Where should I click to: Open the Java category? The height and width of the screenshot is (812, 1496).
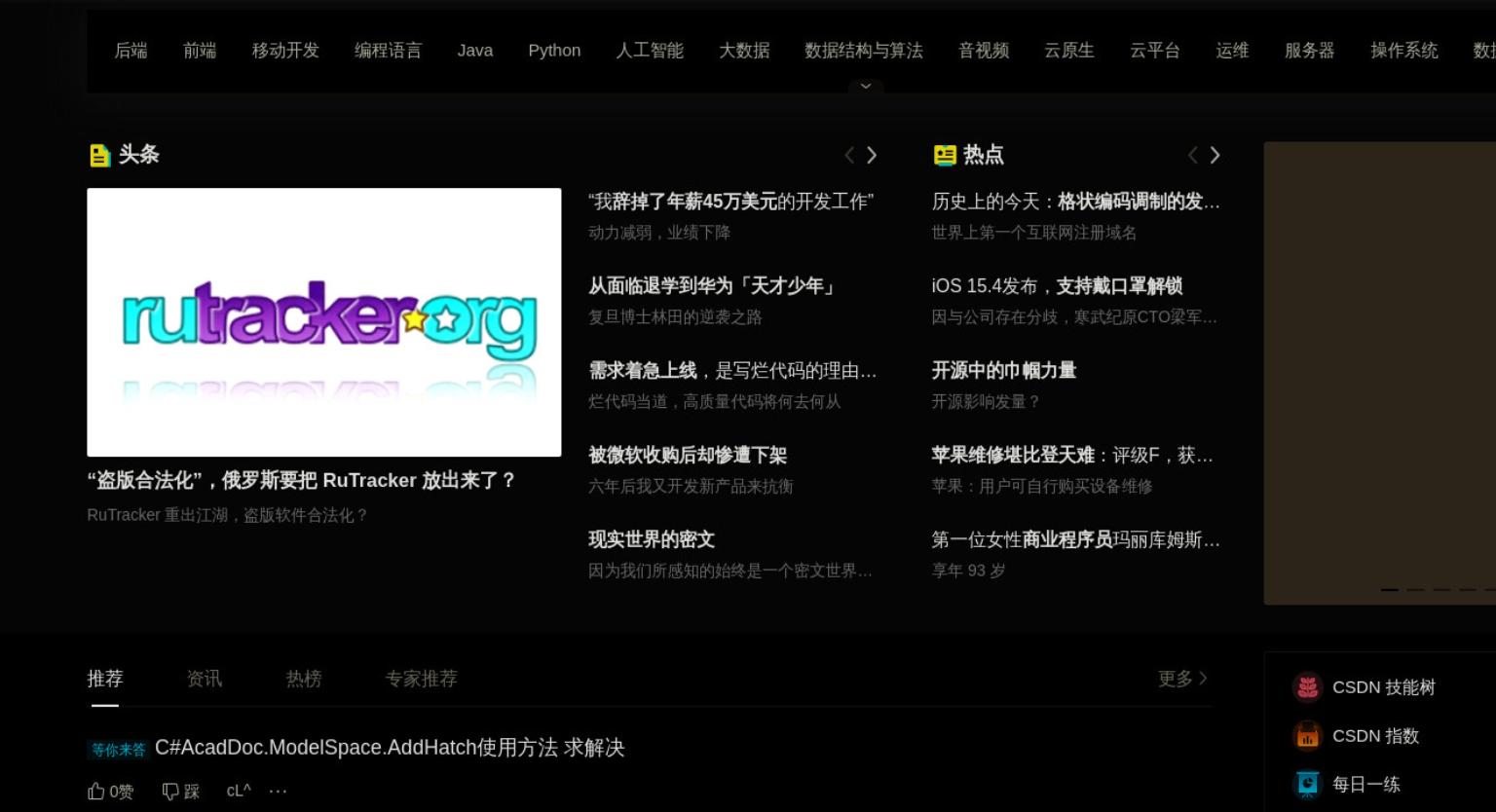click(x=475, y=51)
